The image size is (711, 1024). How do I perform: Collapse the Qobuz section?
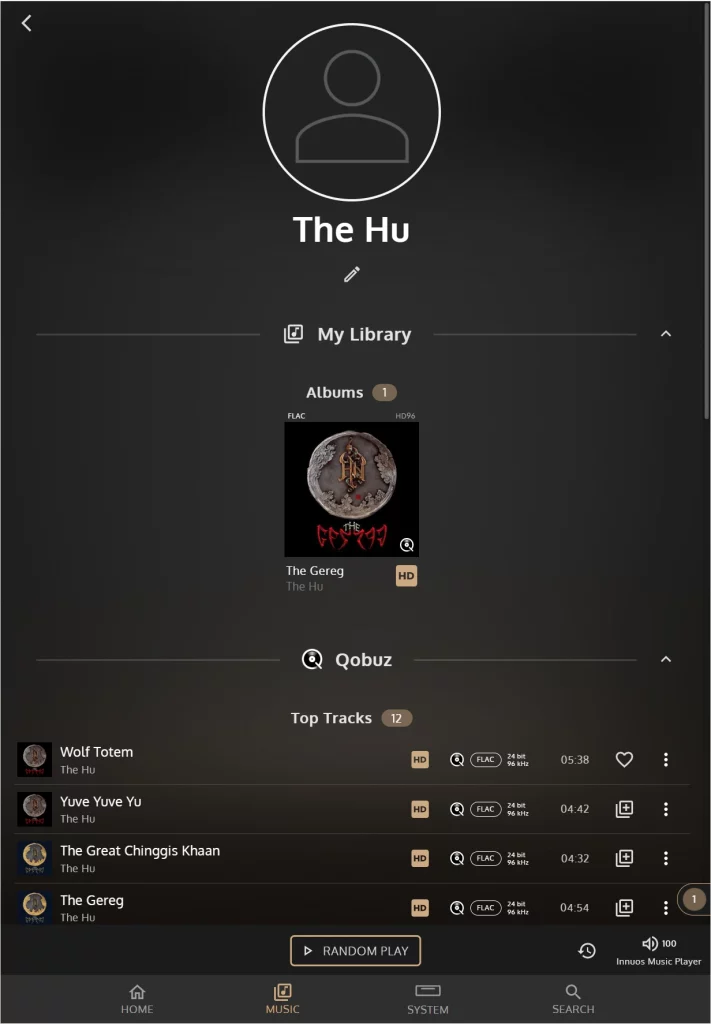(x=665, y=659)
